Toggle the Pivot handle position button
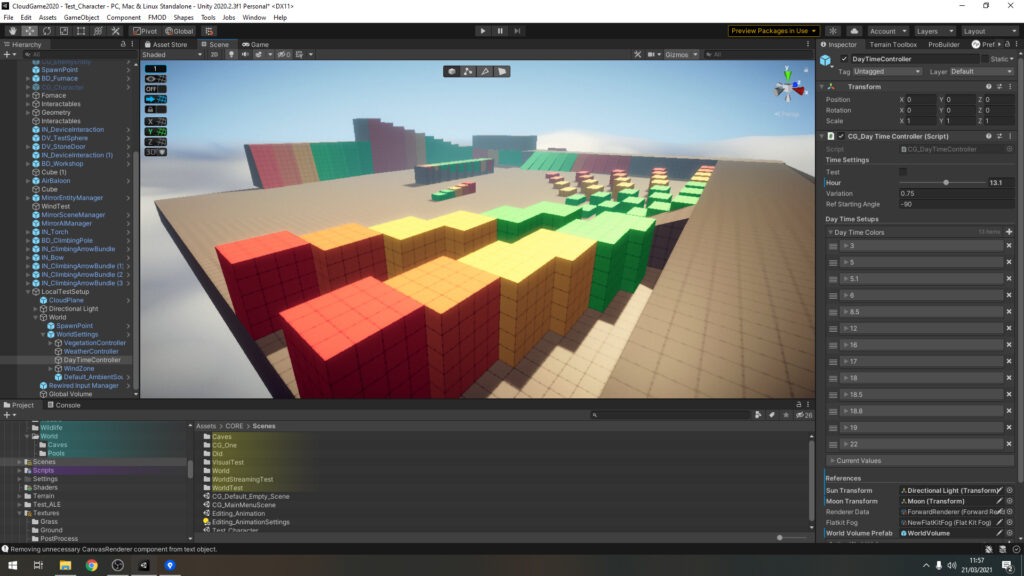 point(145,31)
